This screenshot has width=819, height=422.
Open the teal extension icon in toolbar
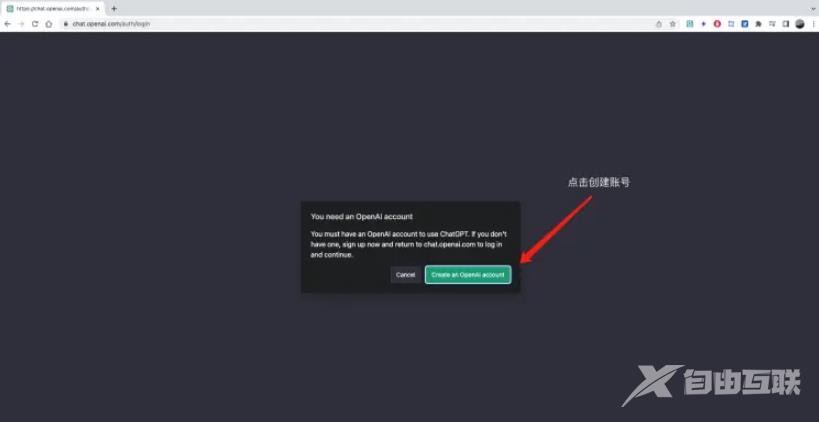[689, 24]
